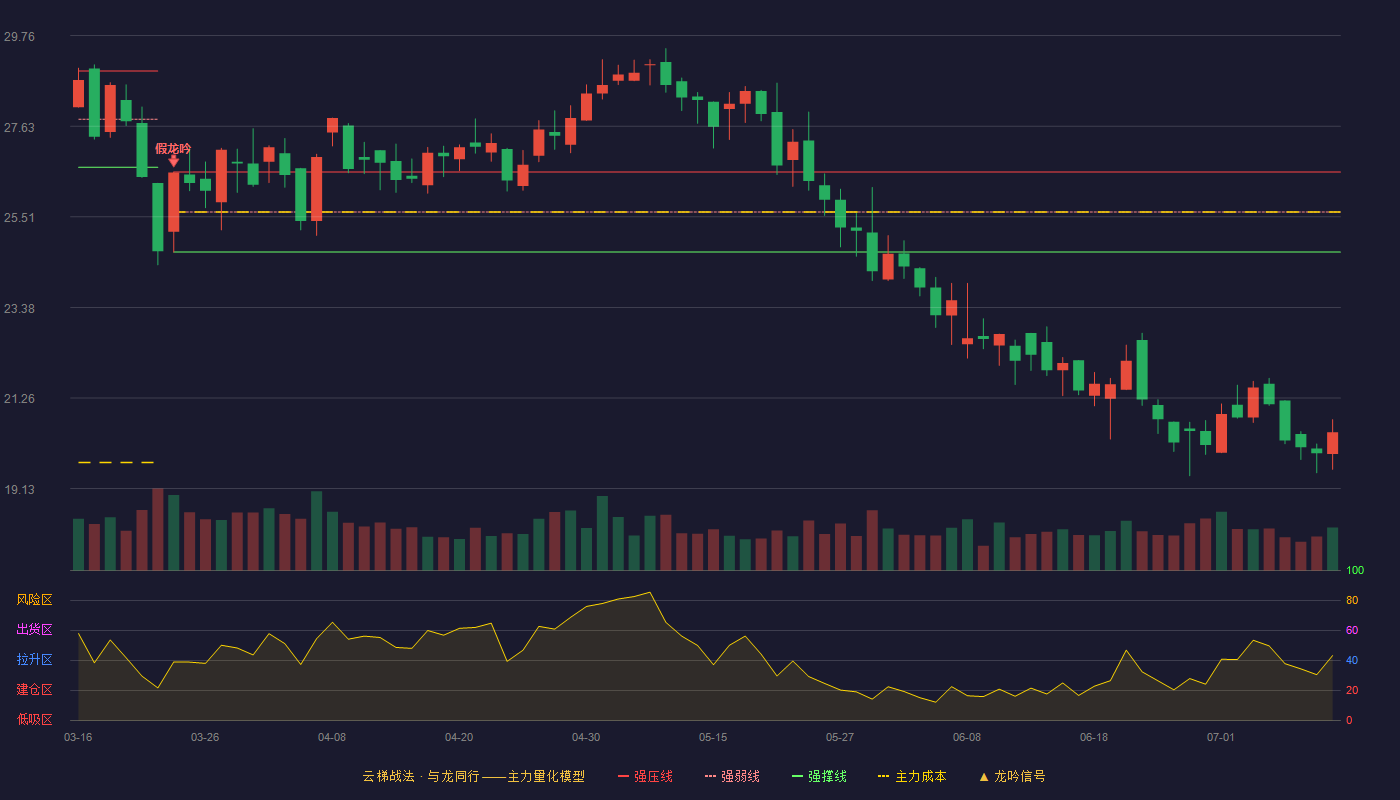This screenshot has height=800, width=1400.
Task: Hide the 主力成本 legend series
Action: point(912,776)
